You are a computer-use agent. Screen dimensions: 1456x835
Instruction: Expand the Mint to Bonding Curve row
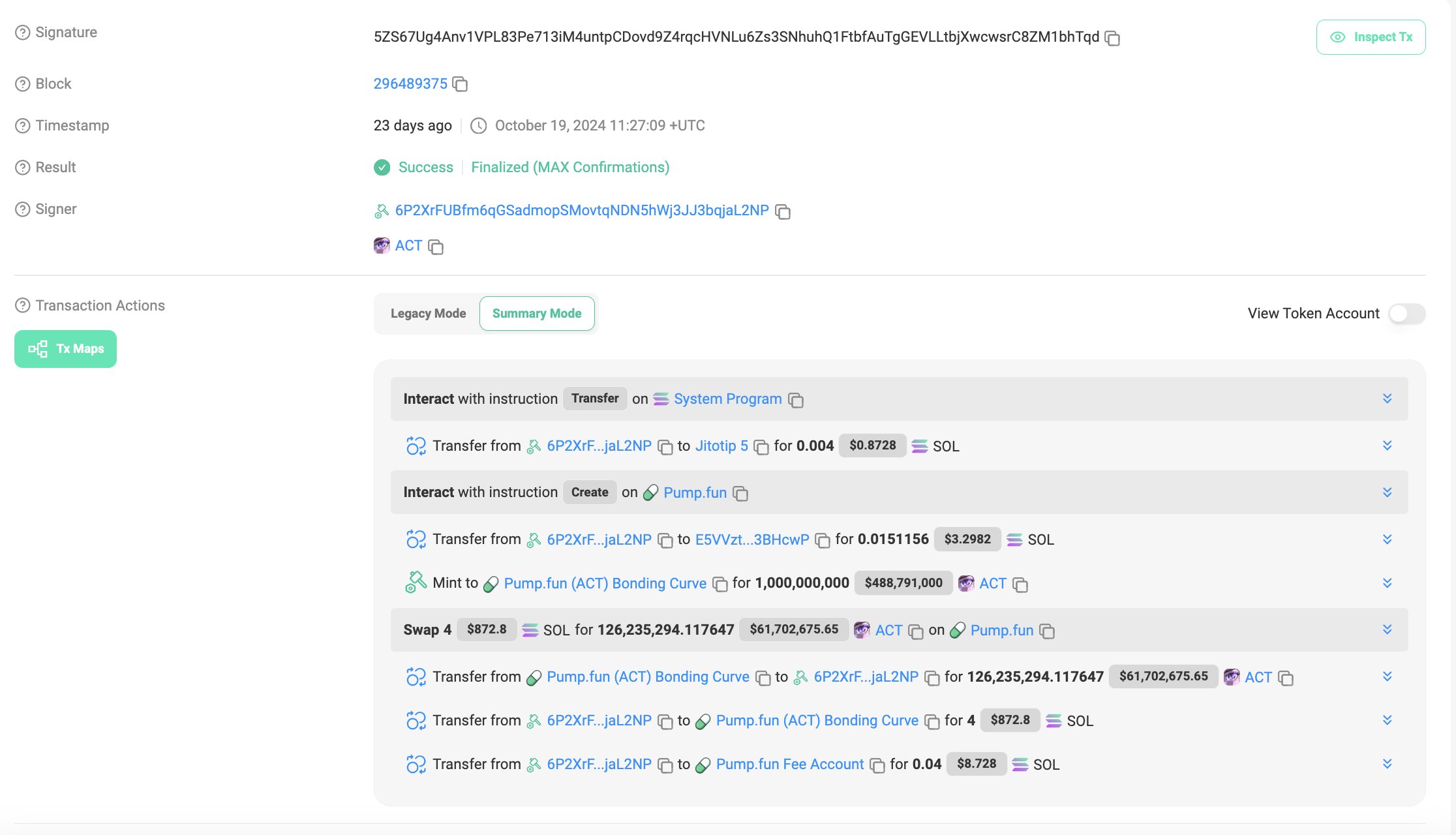click(x=1388, y=583)
